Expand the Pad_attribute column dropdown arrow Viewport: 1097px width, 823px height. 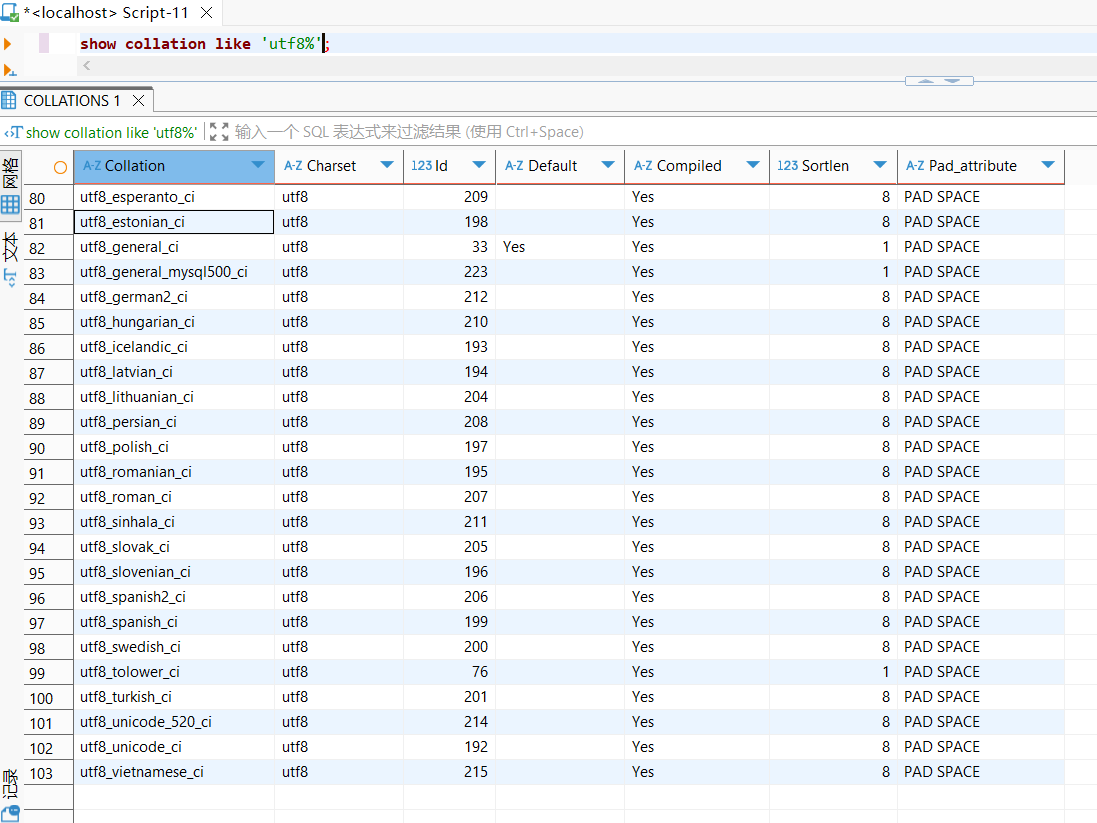pos(1047,166)
